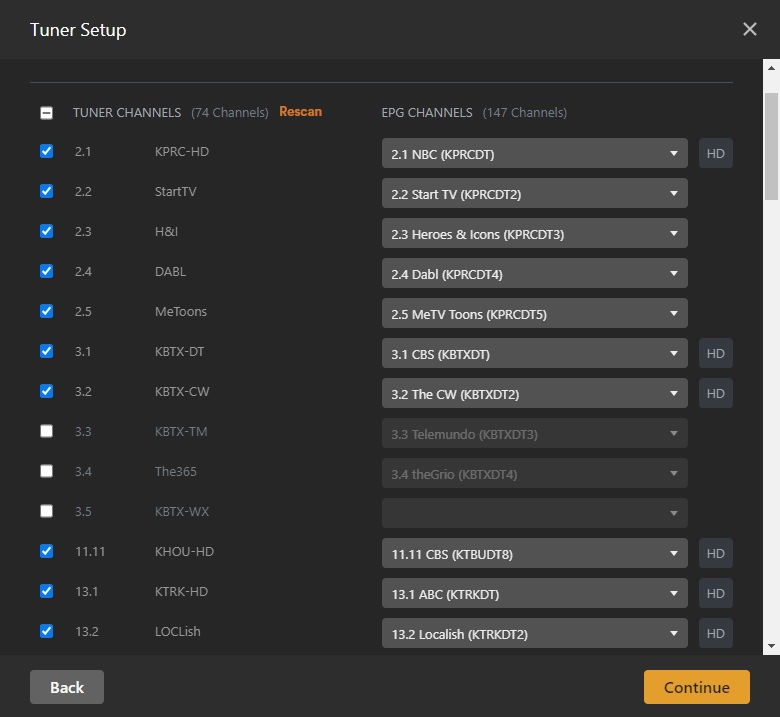Open the 13.2 Localish (KTRKDT2) dropdown

[534, 633]
